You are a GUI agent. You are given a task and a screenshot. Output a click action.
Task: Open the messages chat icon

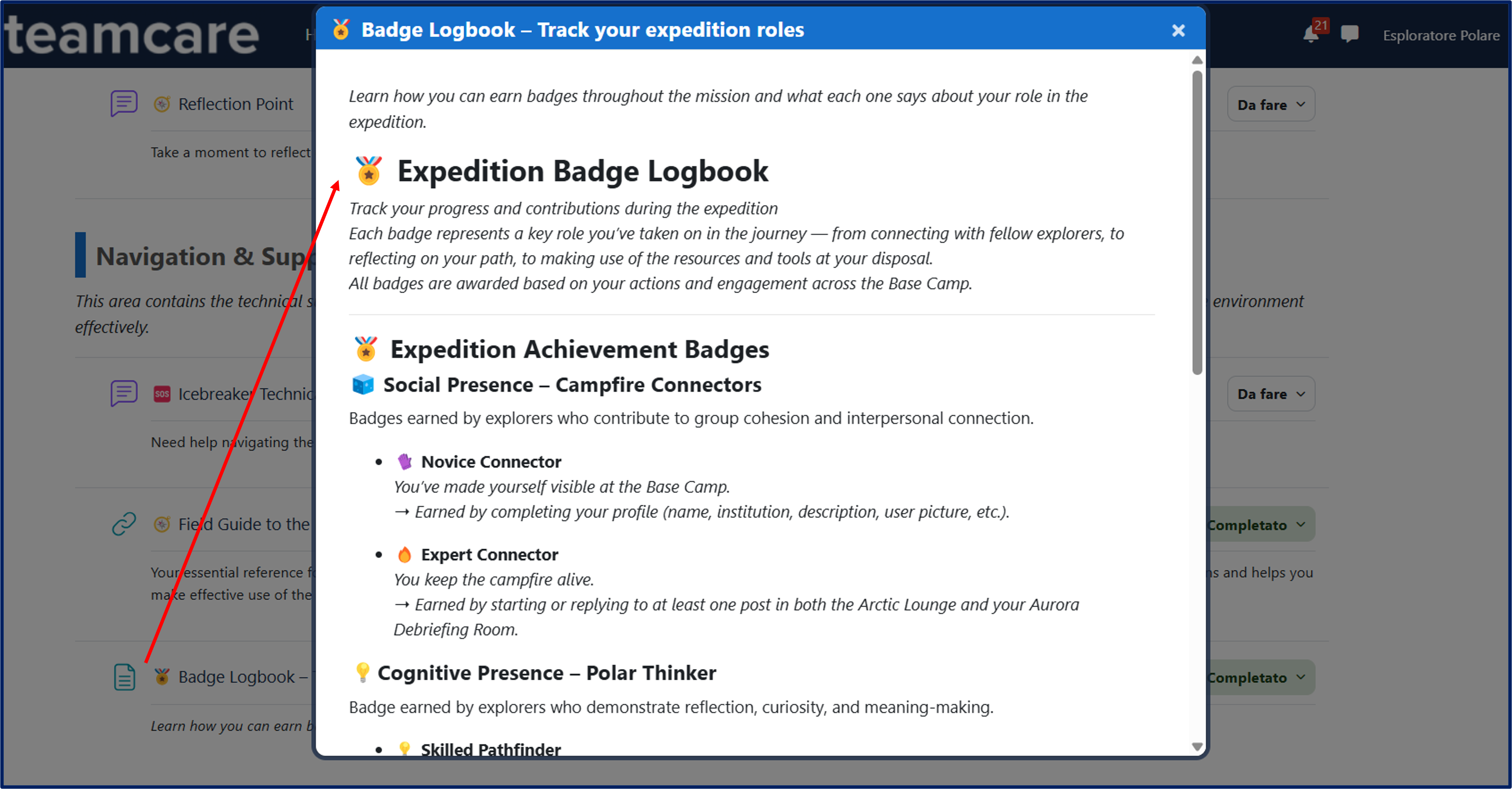1349,35
